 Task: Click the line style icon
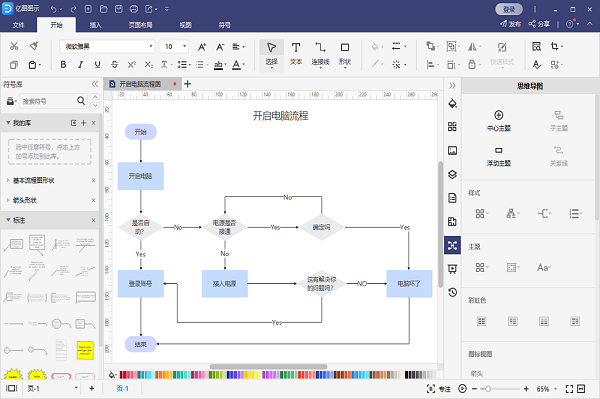click(x=396, y=46)
